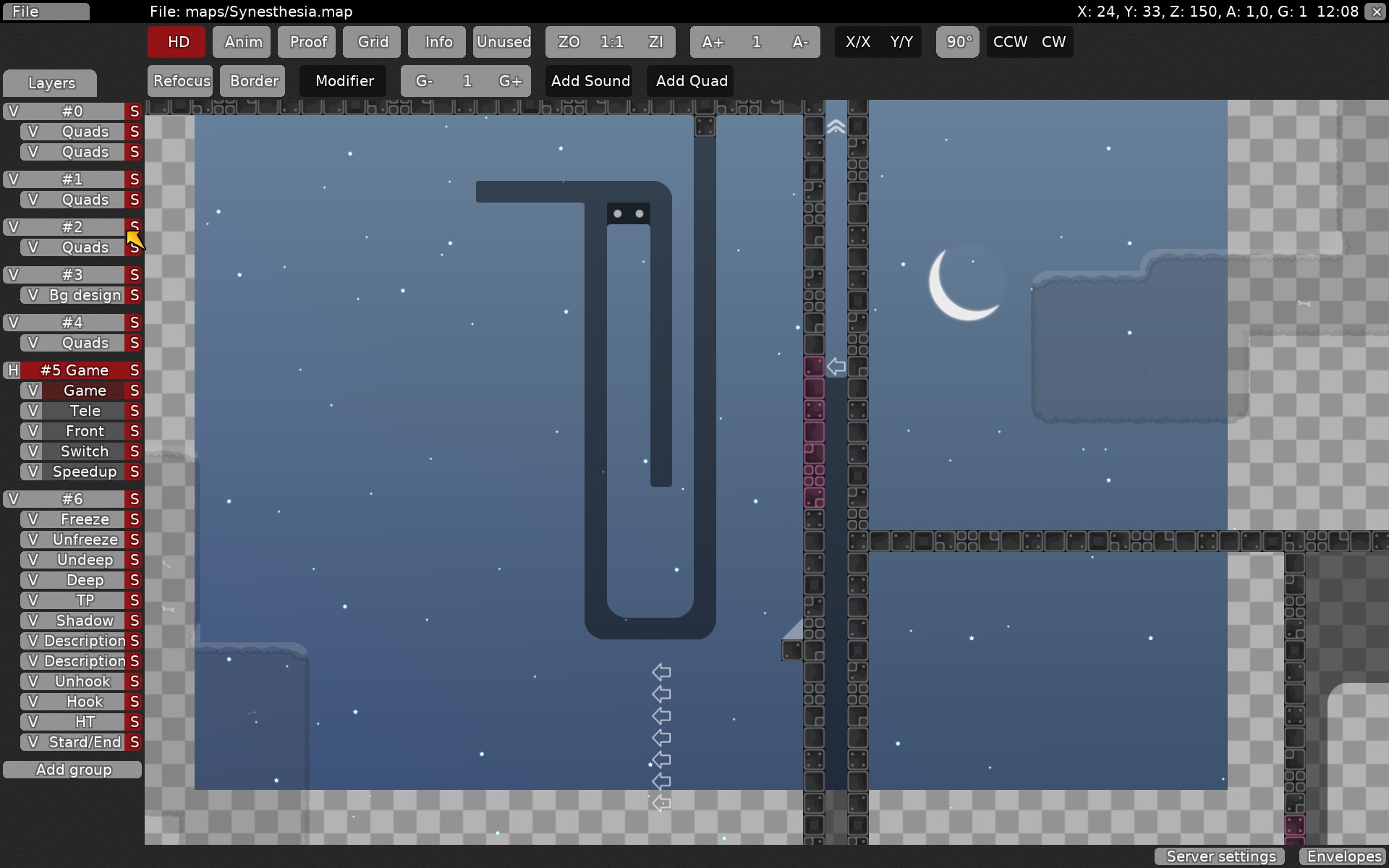Rotate brush counter-clockwise with CCW
1389x868 pixels.
pyautogui.click(x=1008, y=41)
